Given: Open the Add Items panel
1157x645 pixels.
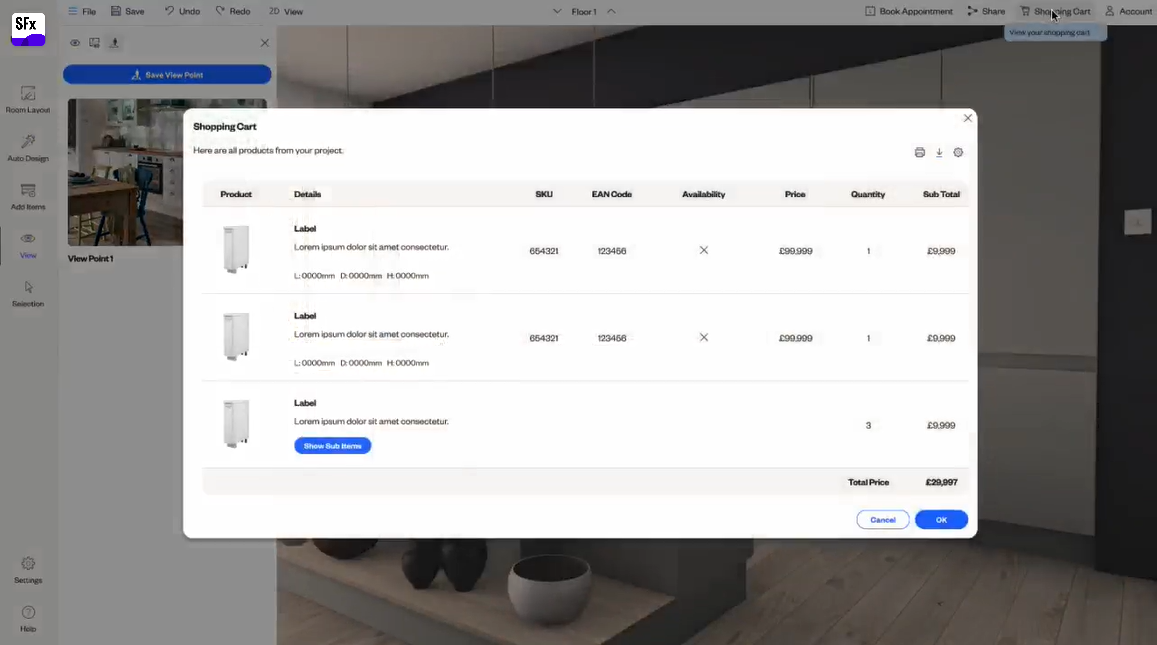Looking at the screenshot, I should point(28,195).
